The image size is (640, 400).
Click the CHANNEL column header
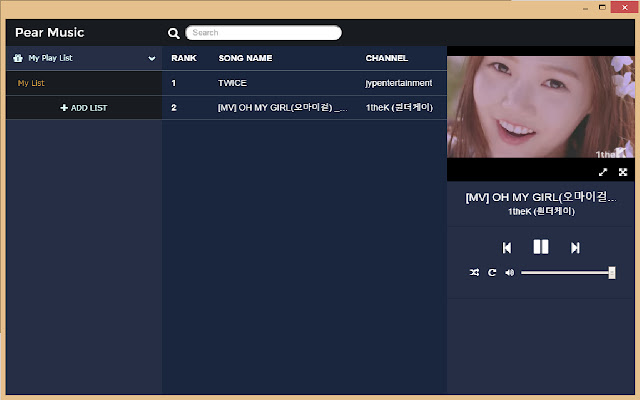pos(387,58)
